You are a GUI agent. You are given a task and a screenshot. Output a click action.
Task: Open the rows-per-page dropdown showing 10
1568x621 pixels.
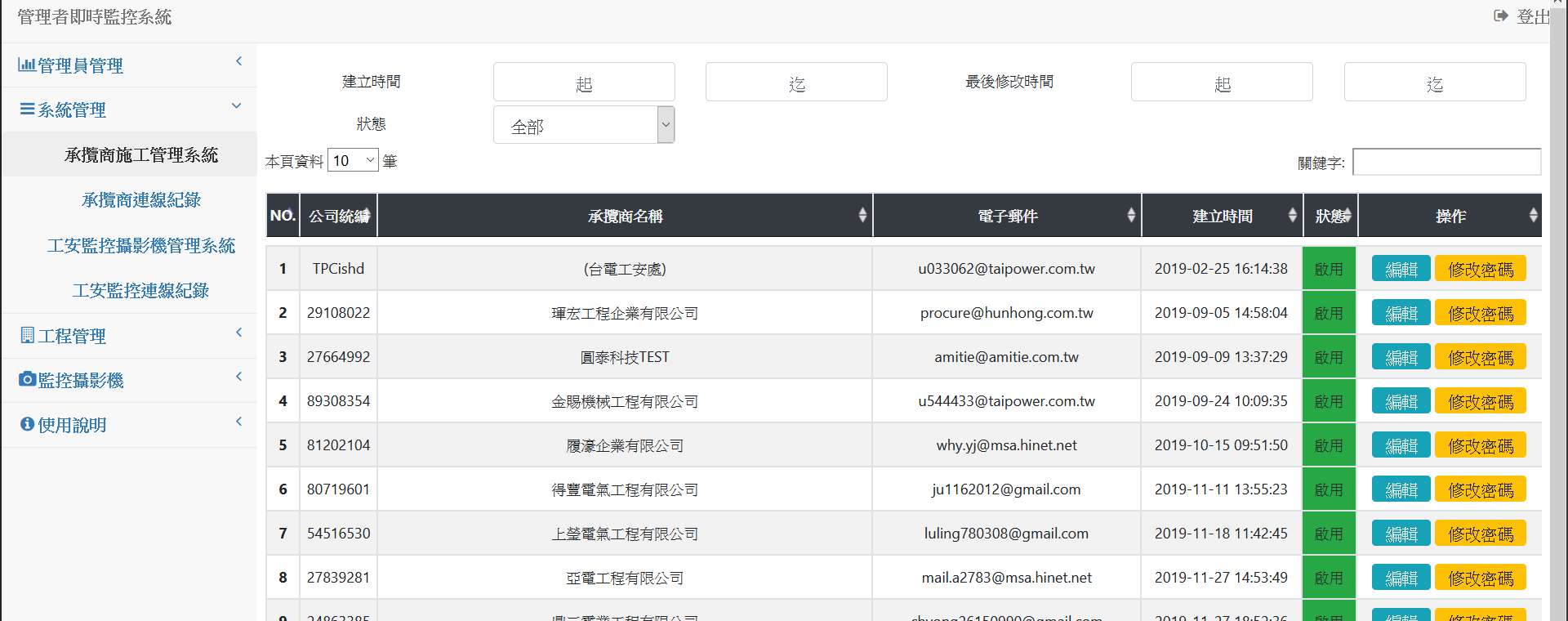pyautogui.click(x=353, y=160)
